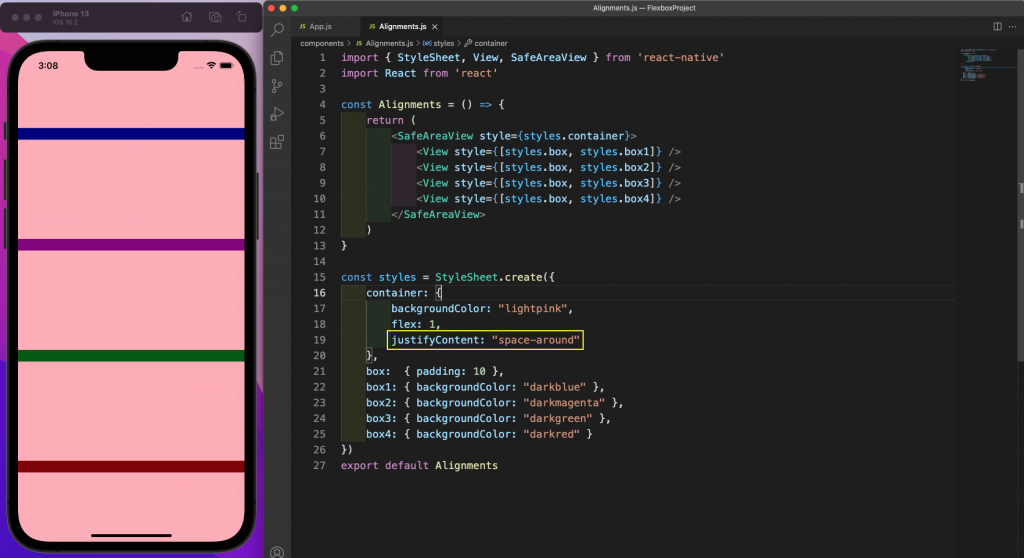Click the simulator Home button icon
The image size is (1024, 558).
[x=187, y=17]
